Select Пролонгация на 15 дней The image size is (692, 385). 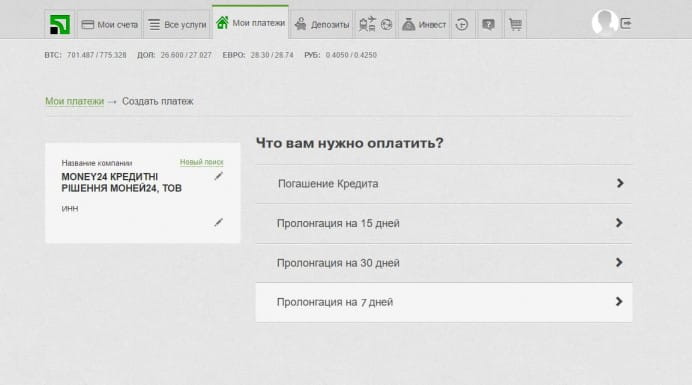[x=444, y=223]
